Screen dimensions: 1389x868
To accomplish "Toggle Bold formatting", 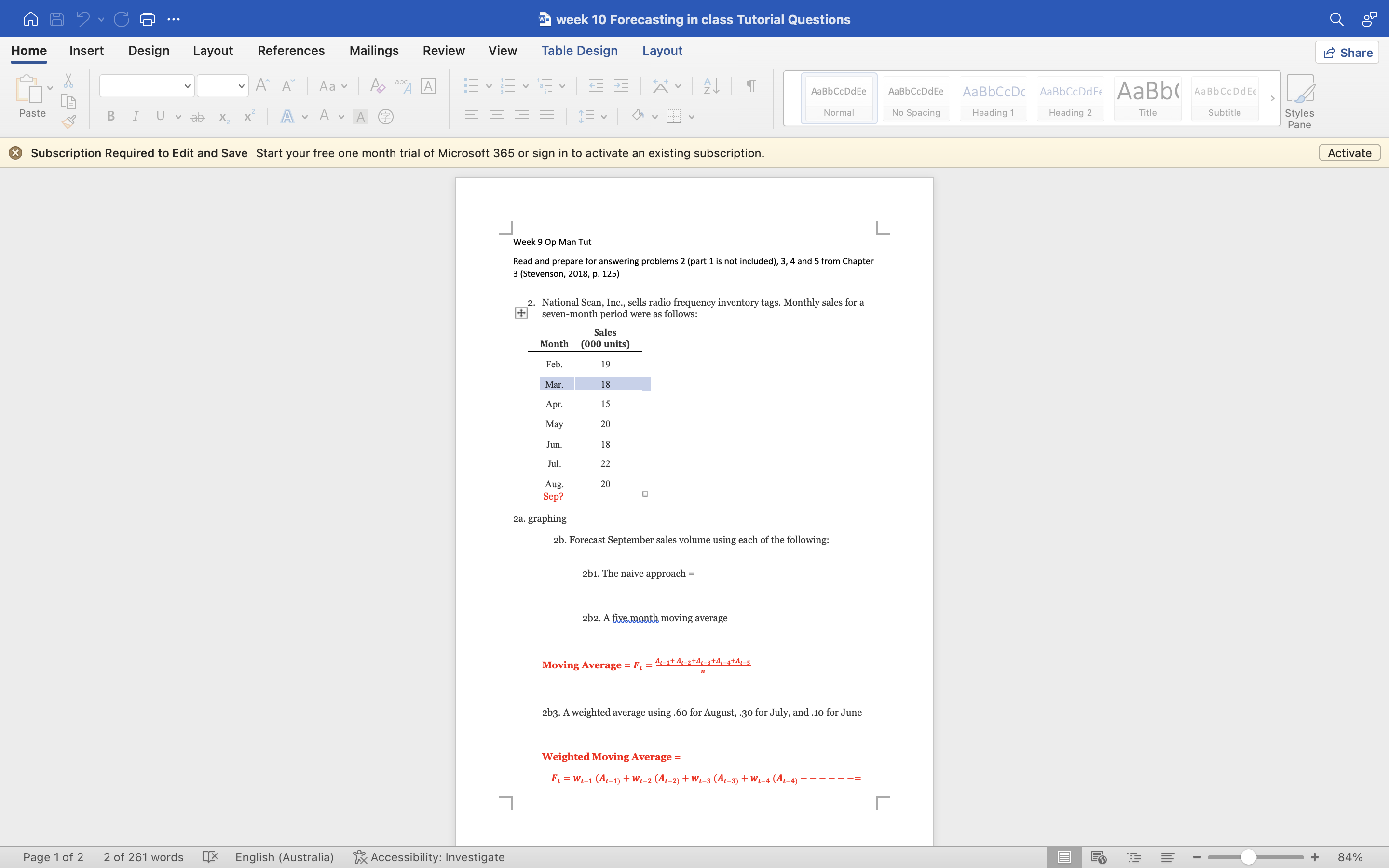I will [111, 117].
